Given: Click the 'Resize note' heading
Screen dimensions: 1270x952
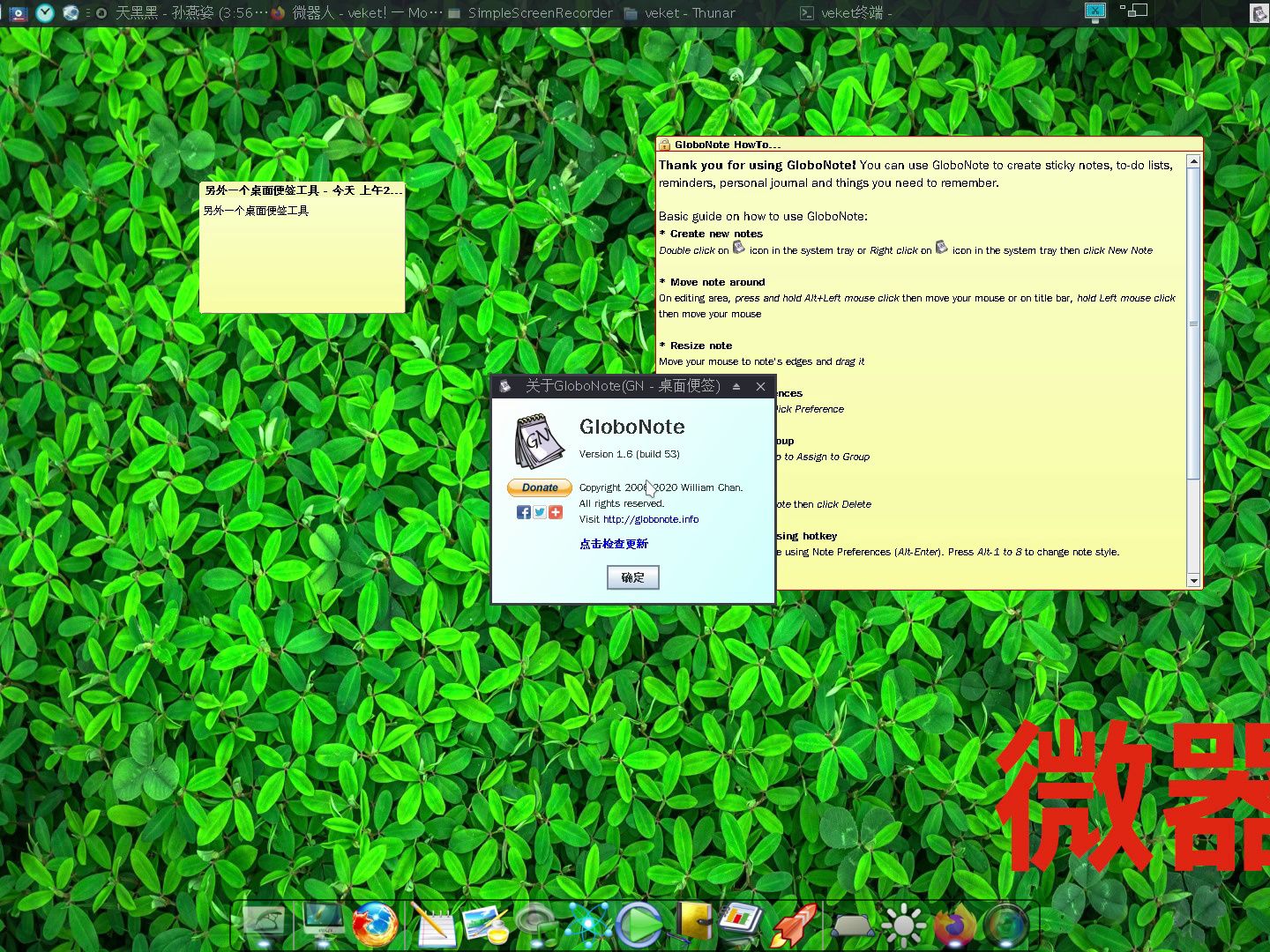Looking at the screenshot, I should point(701,346).
